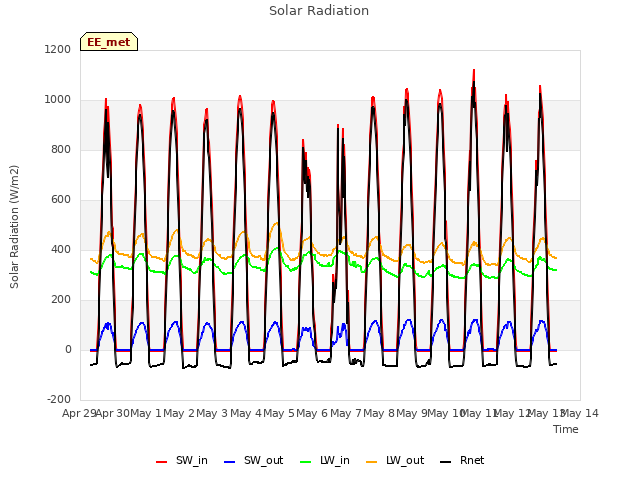Click the -200 y-axis tick label
640x480 pixels.
(59, 399)
